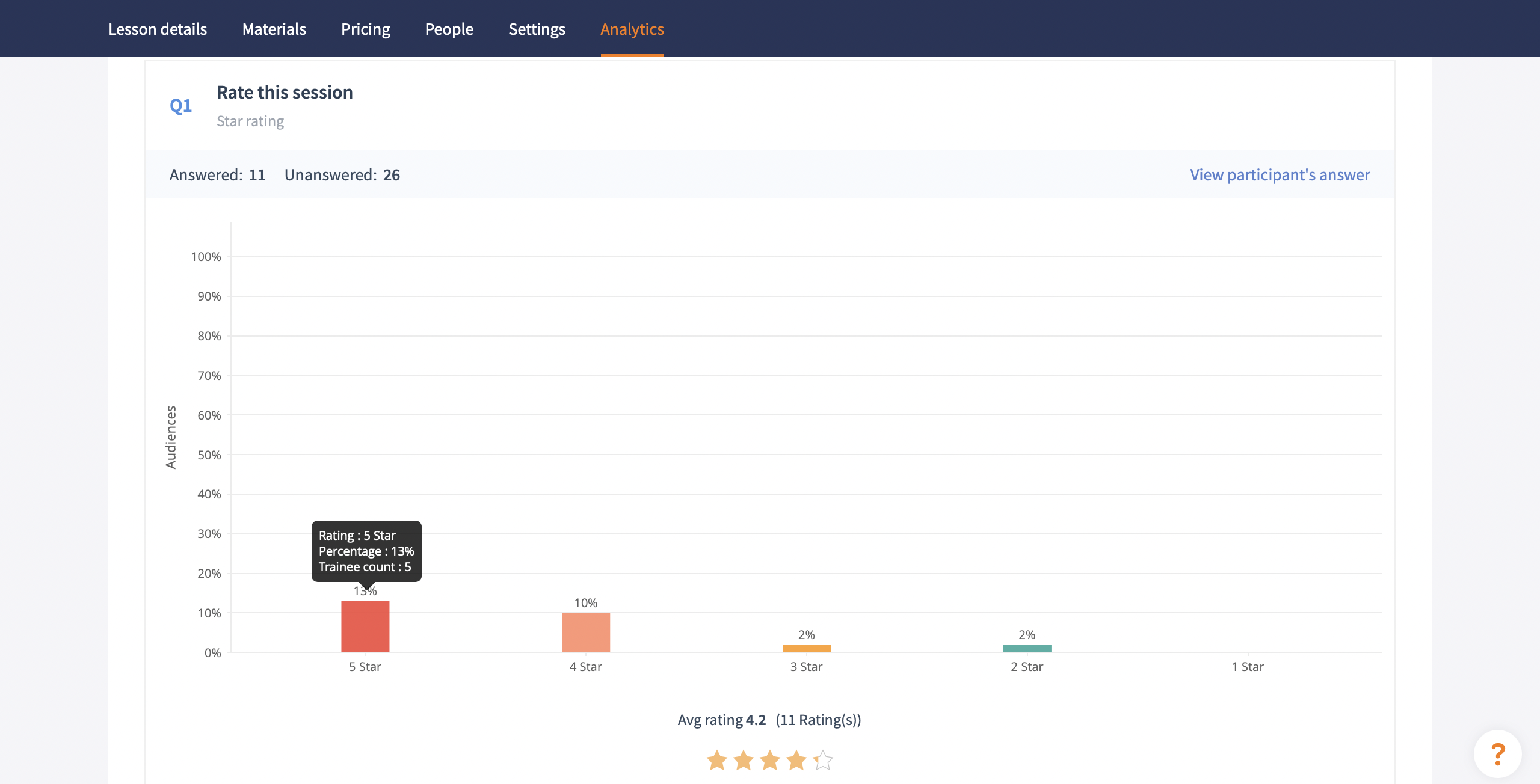Click the orange help question mark icon

(x=1497, y=753)
